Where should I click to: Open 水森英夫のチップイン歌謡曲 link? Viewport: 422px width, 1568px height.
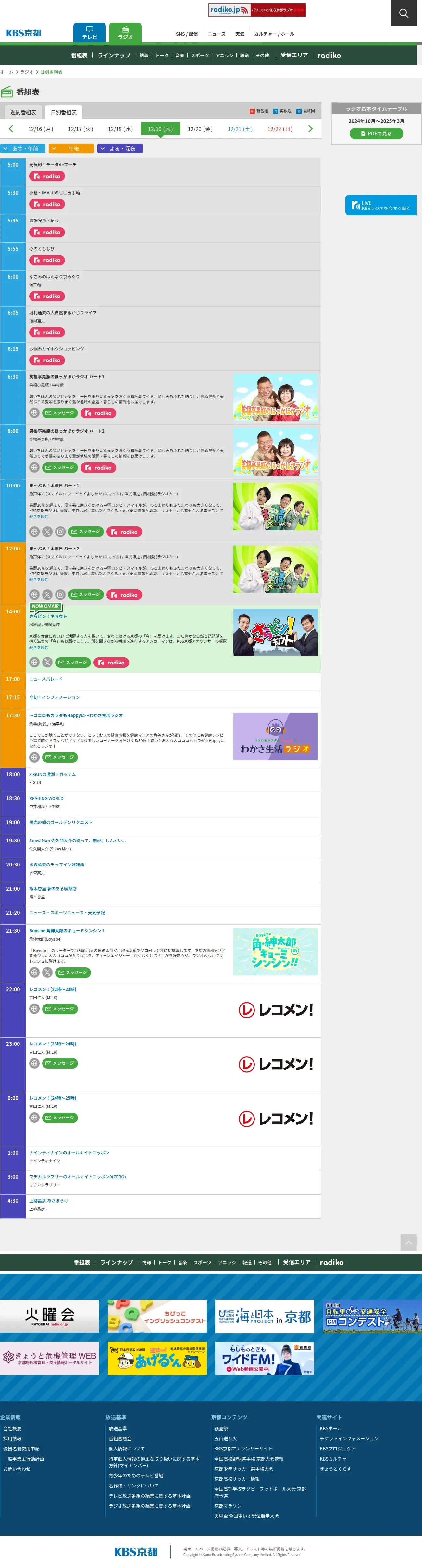56,864
